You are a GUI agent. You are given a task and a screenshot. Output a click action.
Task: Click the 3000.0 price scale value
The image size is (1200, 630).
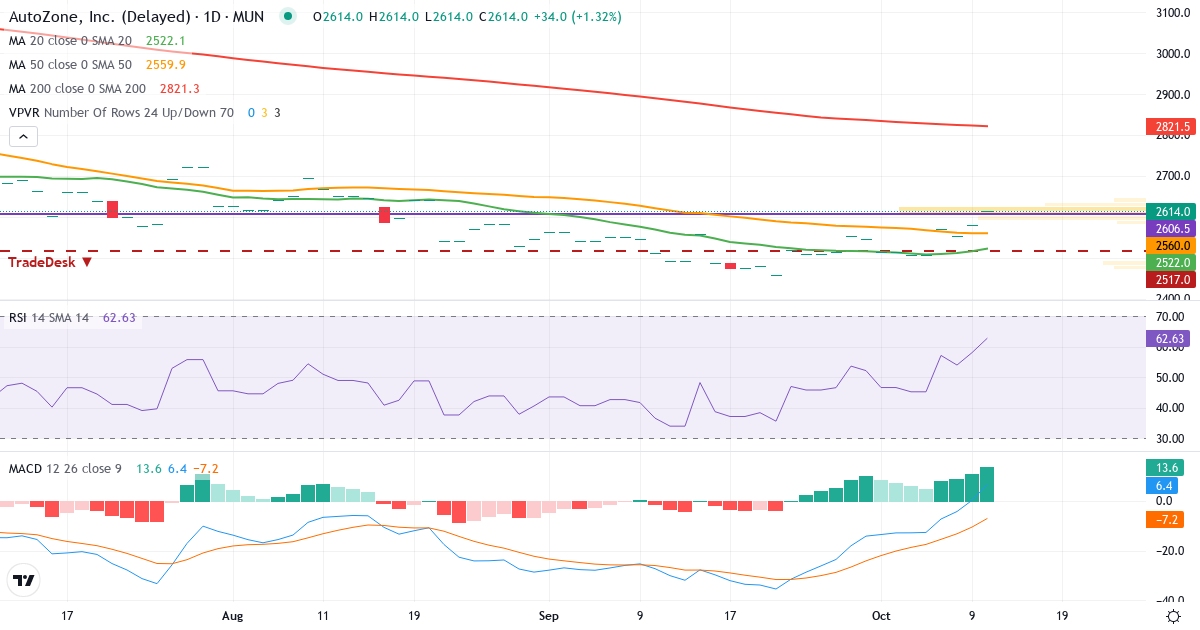click(1171, 54)
